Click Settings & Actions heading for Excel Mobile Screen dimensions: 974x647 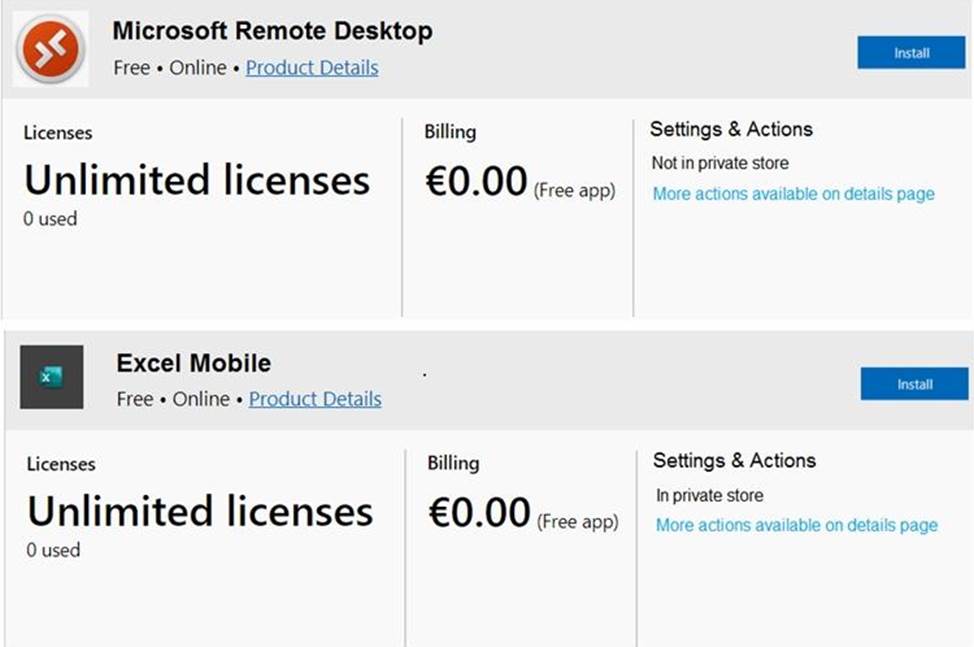point(734,461)
